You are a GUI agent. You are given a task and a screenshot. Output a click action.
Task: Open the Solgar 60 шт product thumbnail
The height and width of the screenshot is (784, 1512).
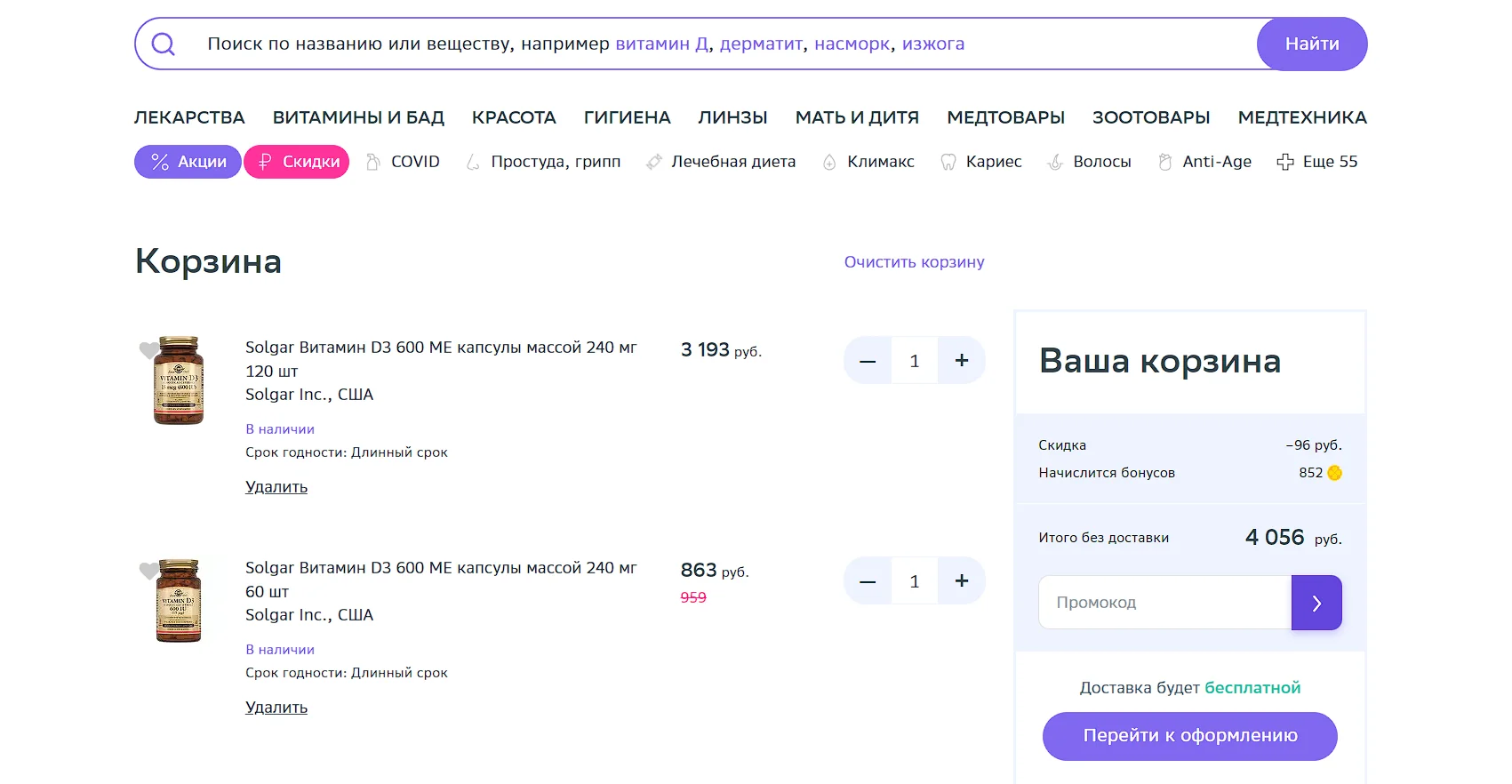coord(179,601)
